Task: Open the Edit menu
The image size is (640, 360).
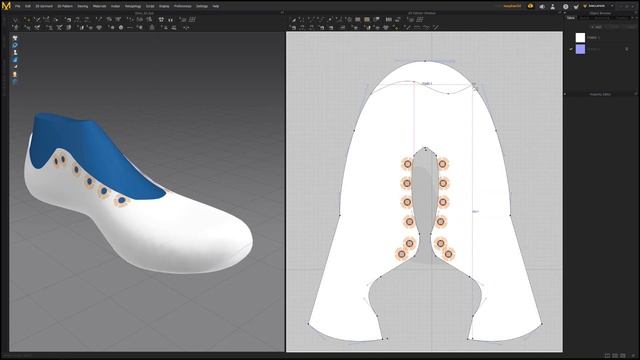Action: (x=28, y=6)
